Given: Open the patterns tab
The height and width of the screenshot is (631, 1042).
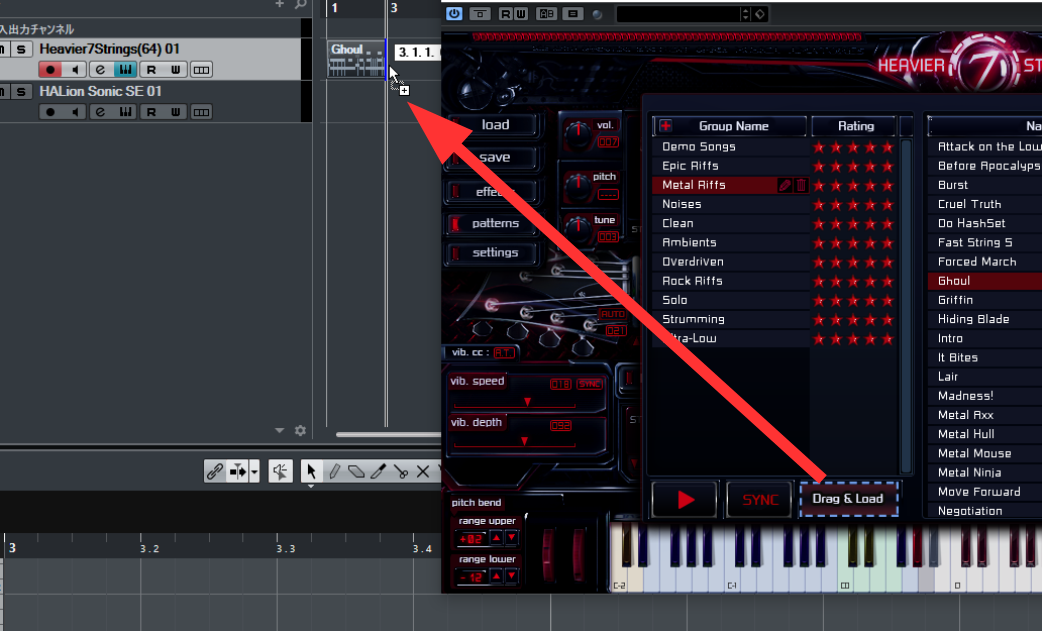Looking at the screenshot, I should pyautogui.click(x=495, y=223).
